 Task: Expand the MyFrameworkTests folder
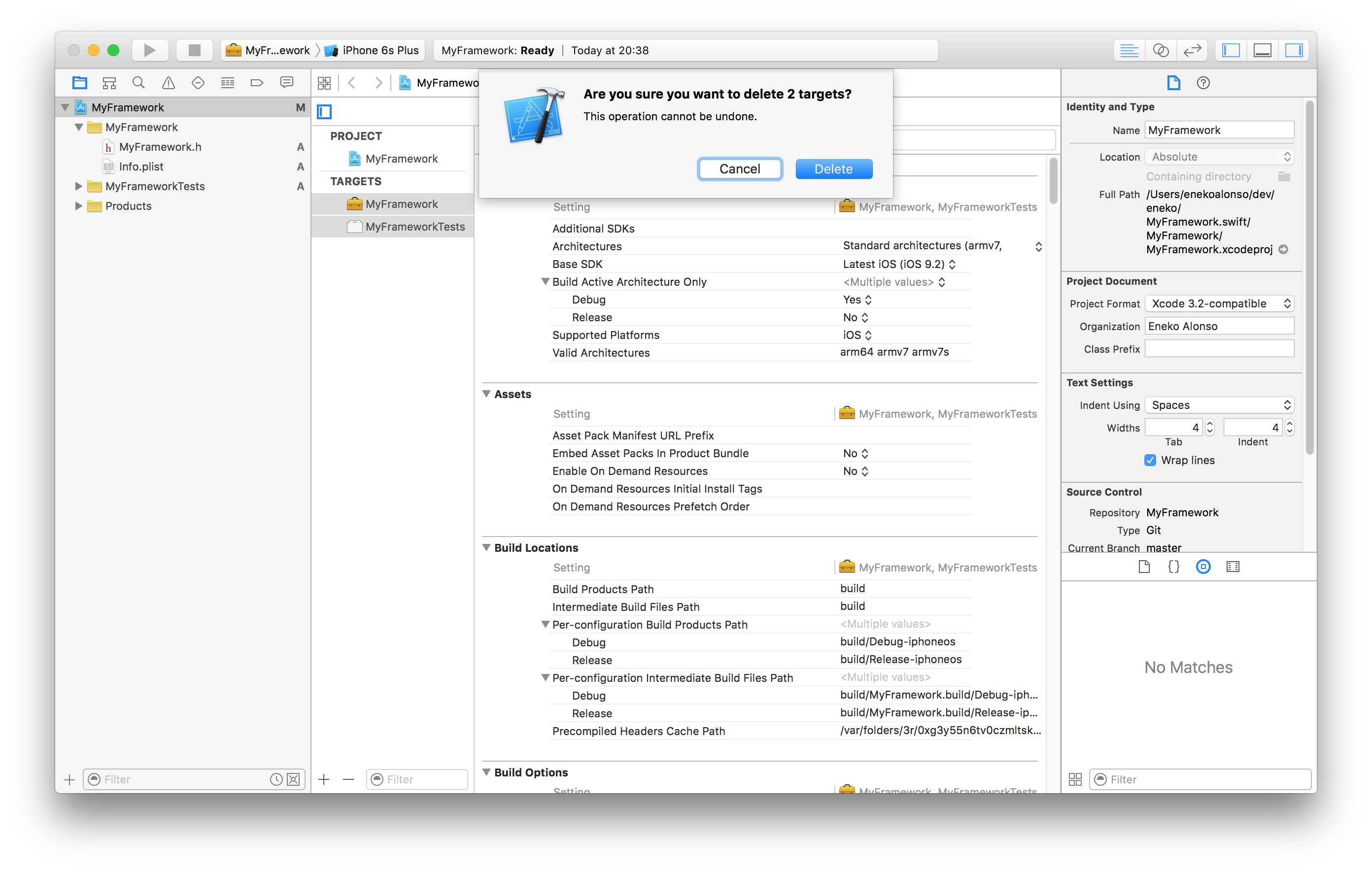click(79, 186)
